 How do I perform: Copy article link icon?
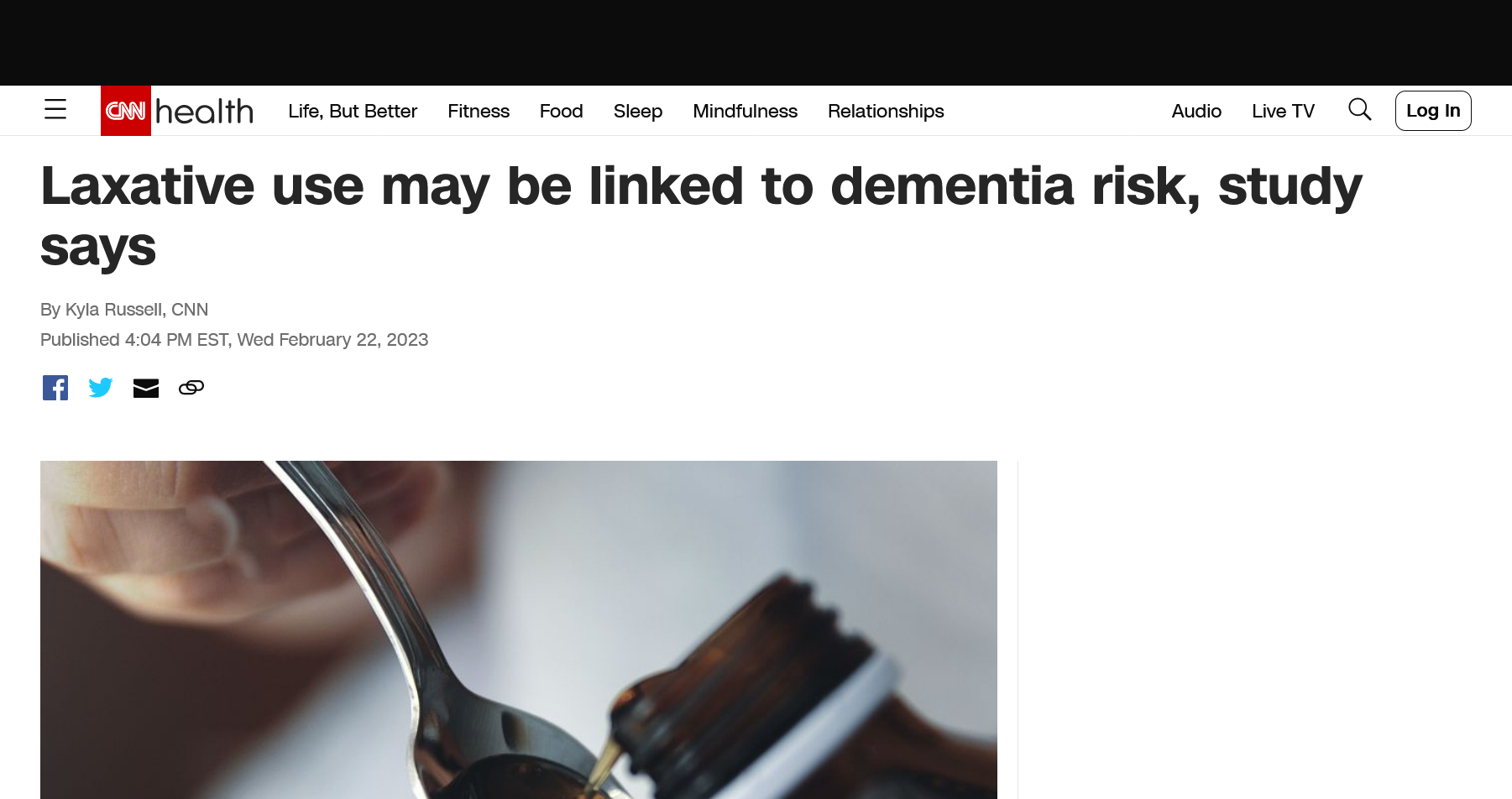click(x=191, y=388)
